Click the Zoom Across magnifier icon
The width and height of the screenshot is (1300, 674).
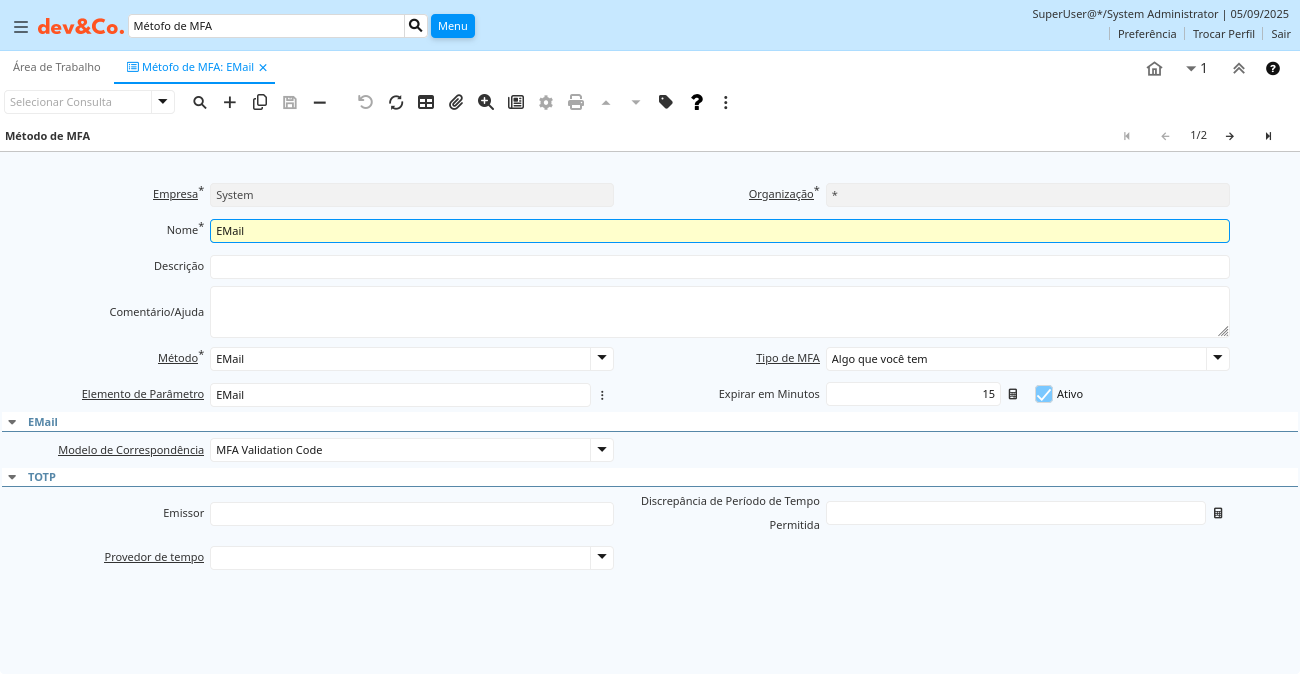point(486,102)
